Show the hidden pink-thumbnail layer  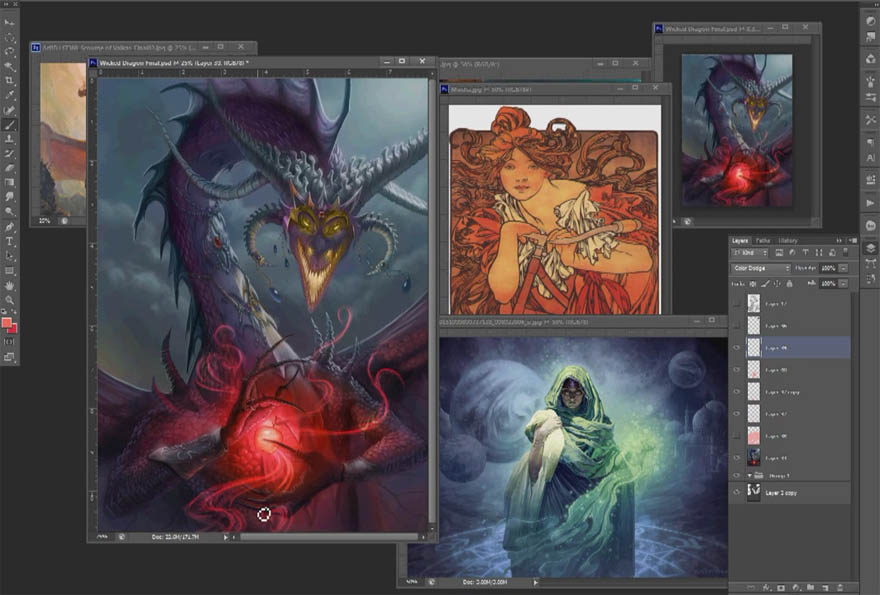(x=737, y=436)
